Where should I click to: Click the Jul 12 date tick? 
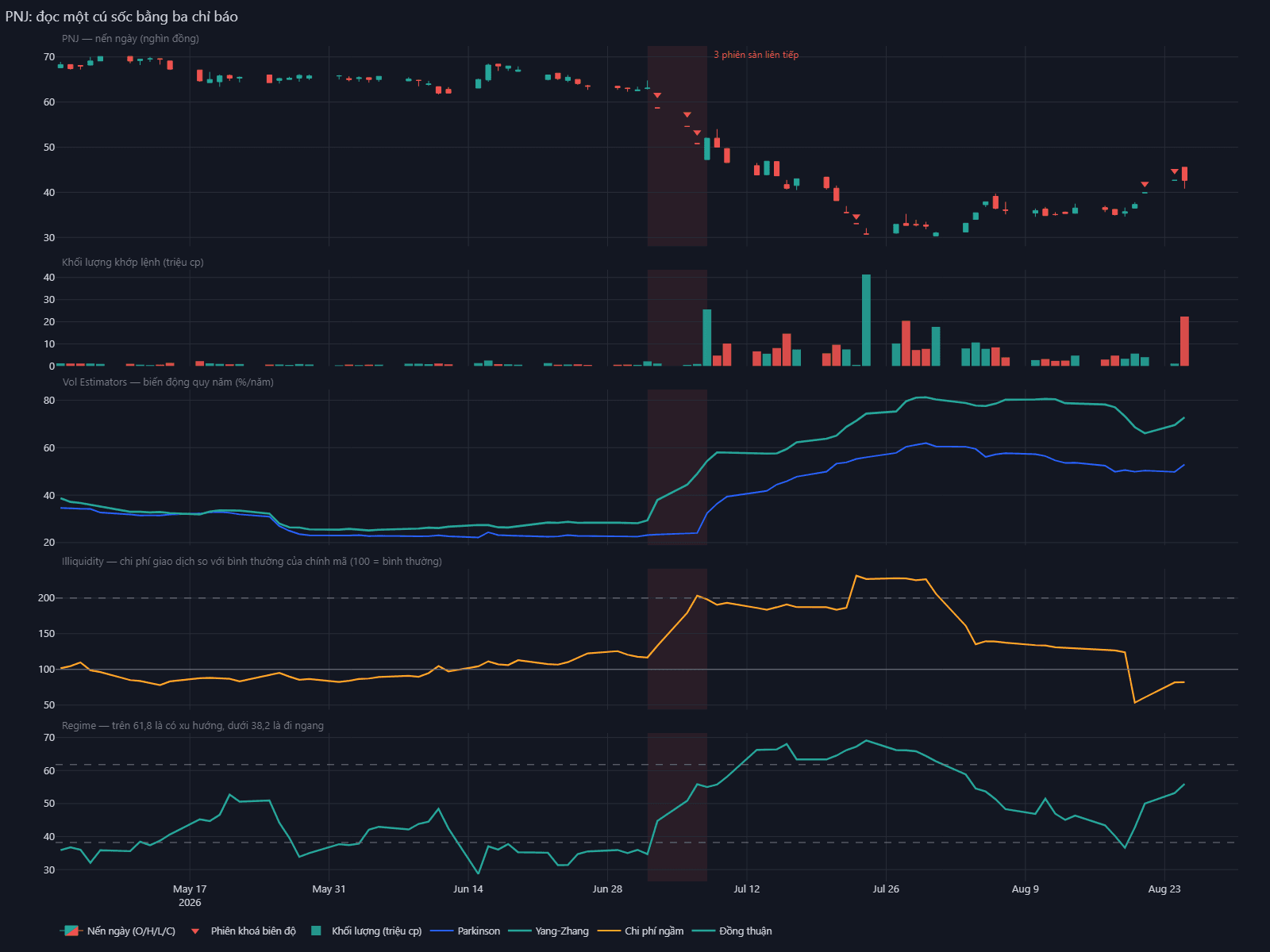point(747,889)
